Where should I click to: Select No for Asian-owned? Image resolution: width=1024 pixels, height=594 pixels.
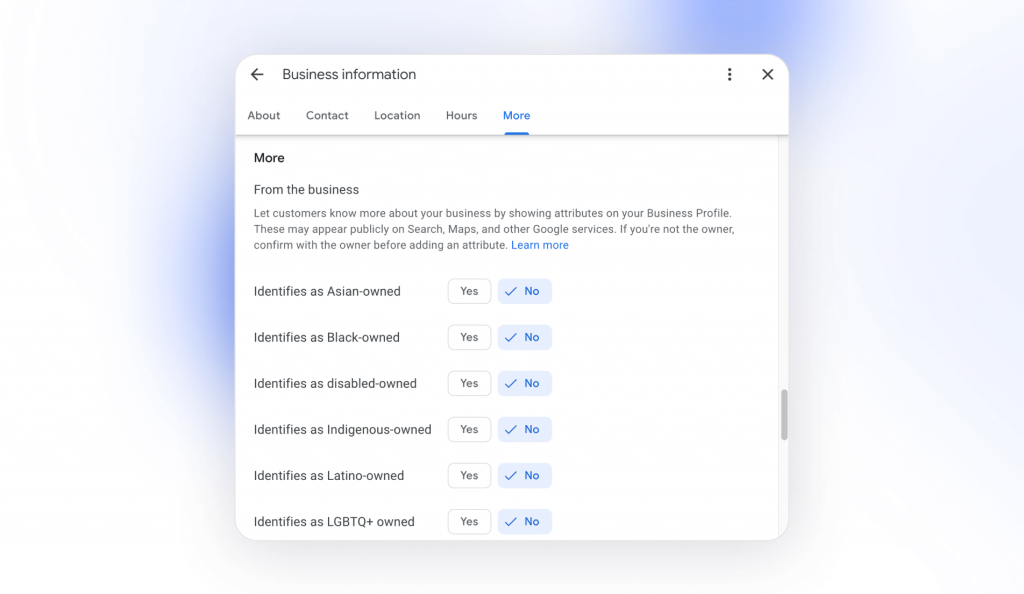click(524, 292)
